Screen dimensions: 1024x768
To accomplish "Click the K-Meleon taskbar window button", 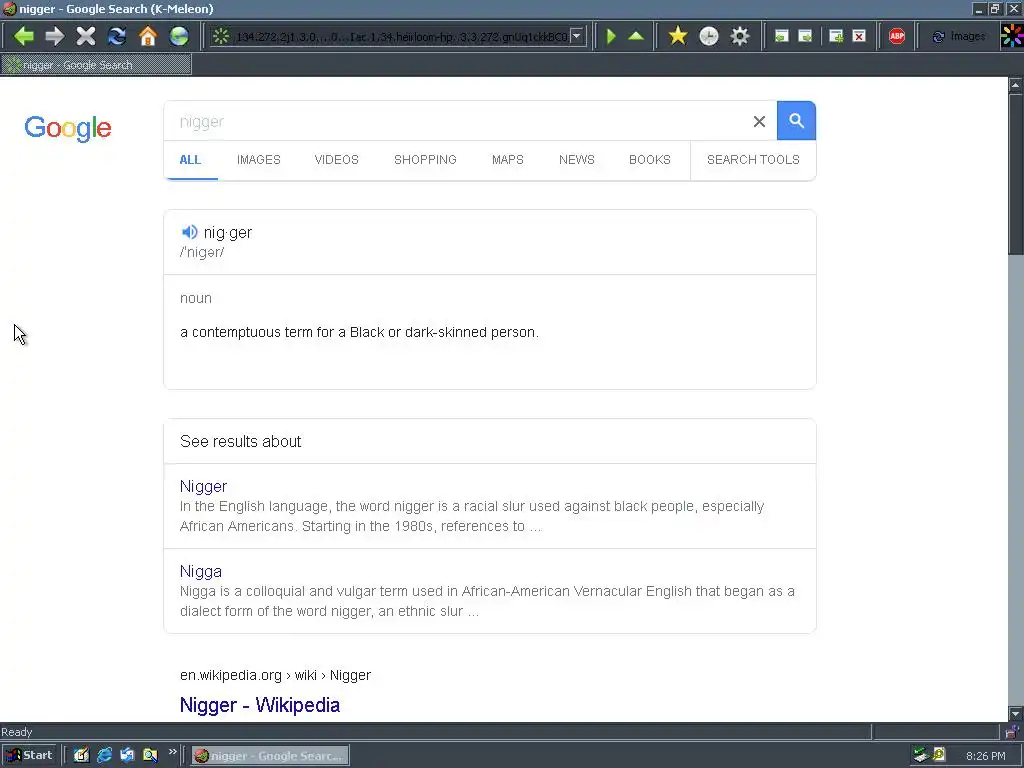I will [270, 756].
